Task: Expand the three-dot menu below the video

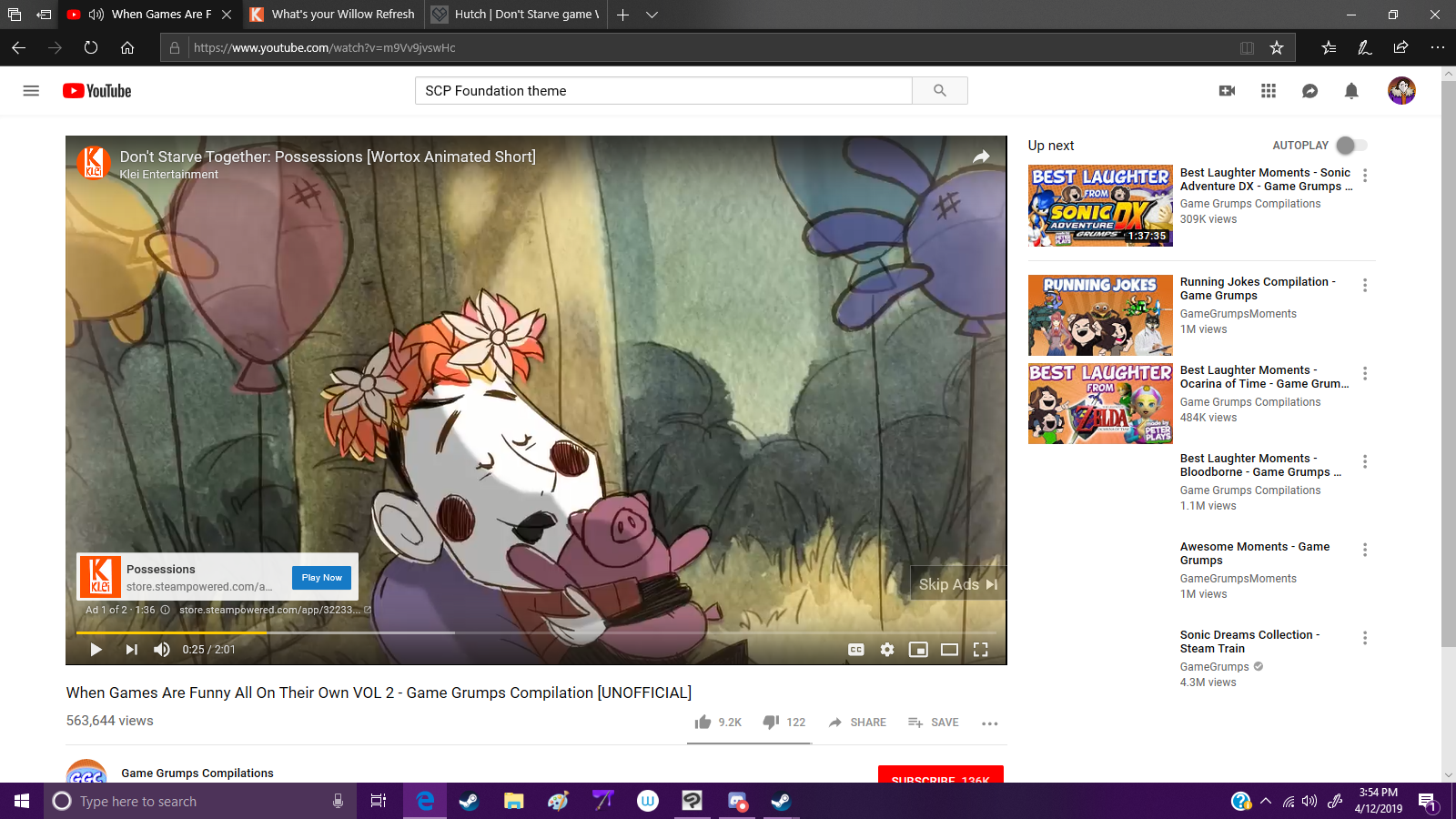Action: pos(989,723)
